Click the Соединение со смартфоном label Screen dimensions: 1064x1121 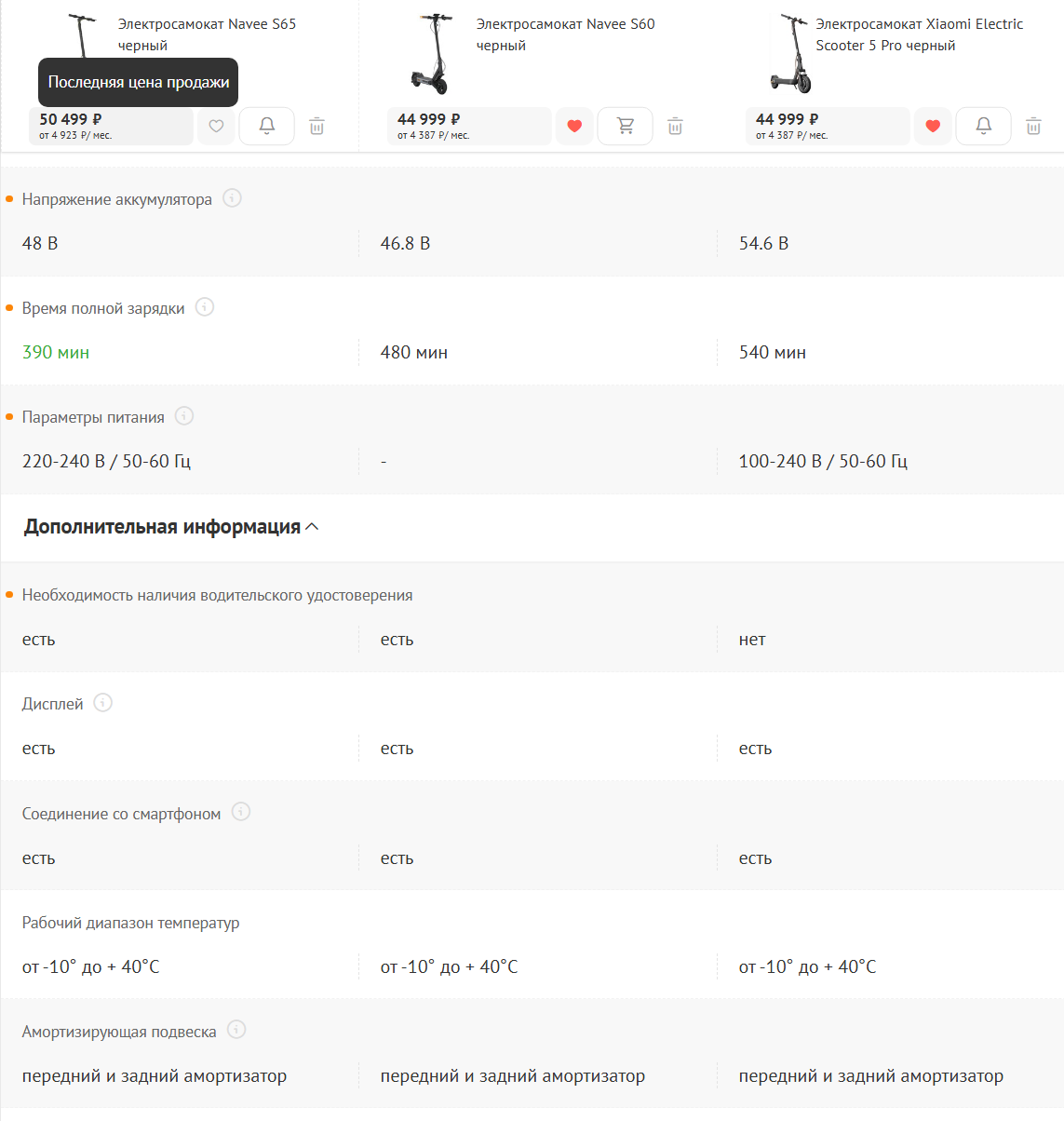click(x=121, y=814)
